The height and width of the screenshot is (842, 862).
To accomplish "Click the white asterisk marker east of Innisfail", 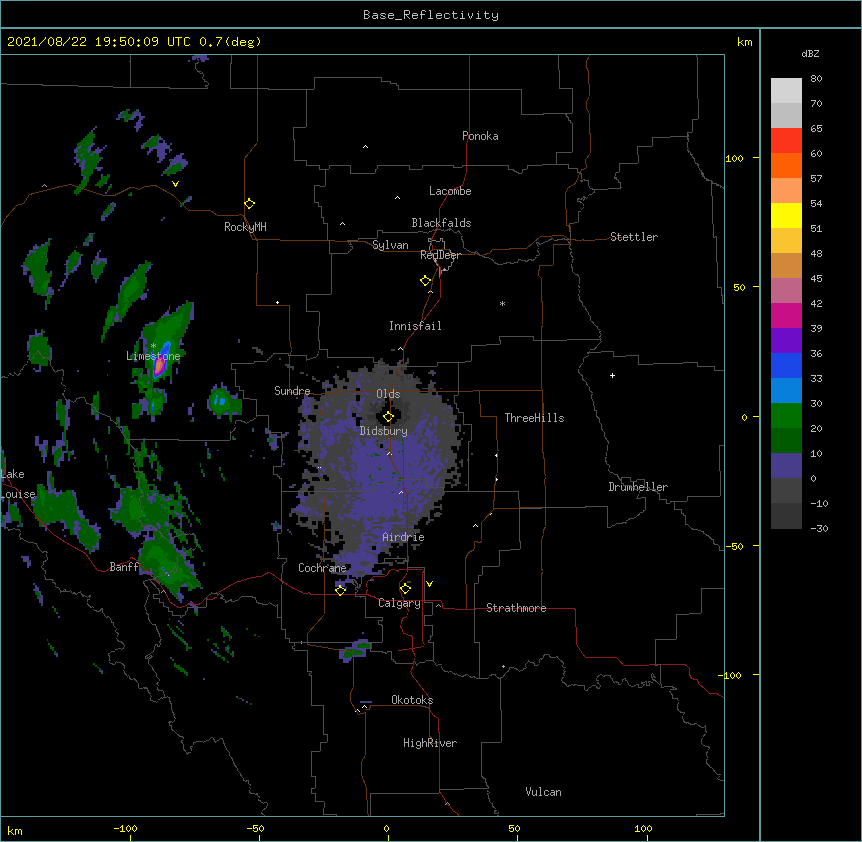I will [x=502, y=303].
